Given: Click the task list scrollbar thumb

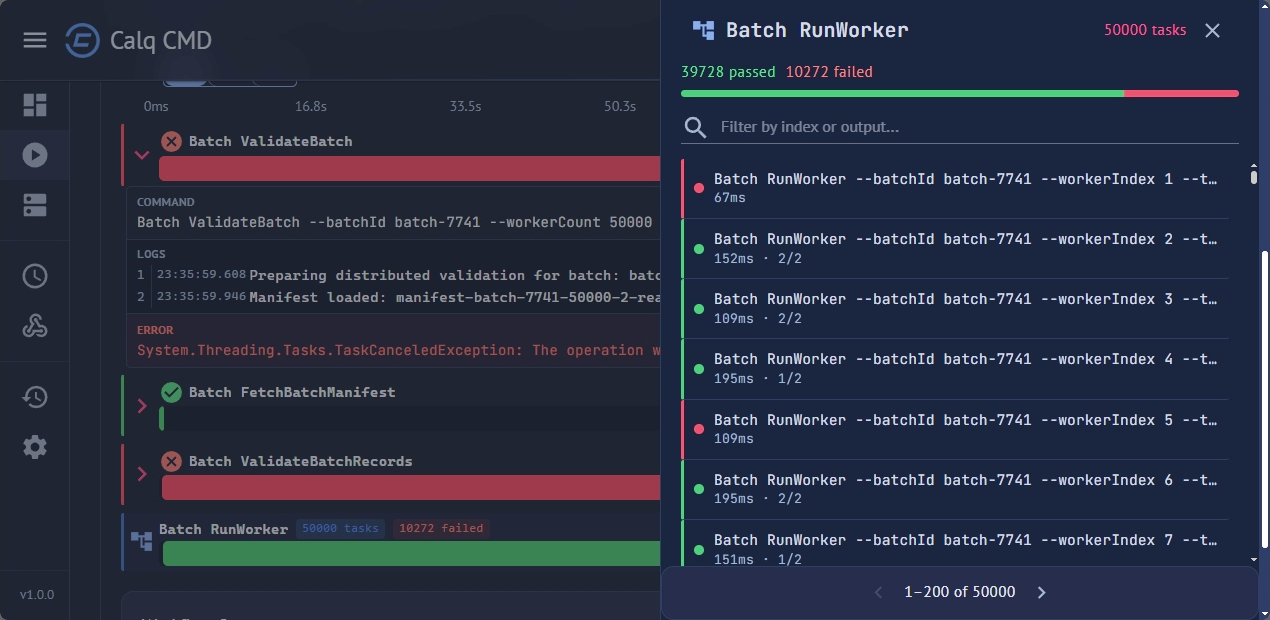Looking at the screenshot, I should point(1254,177).
